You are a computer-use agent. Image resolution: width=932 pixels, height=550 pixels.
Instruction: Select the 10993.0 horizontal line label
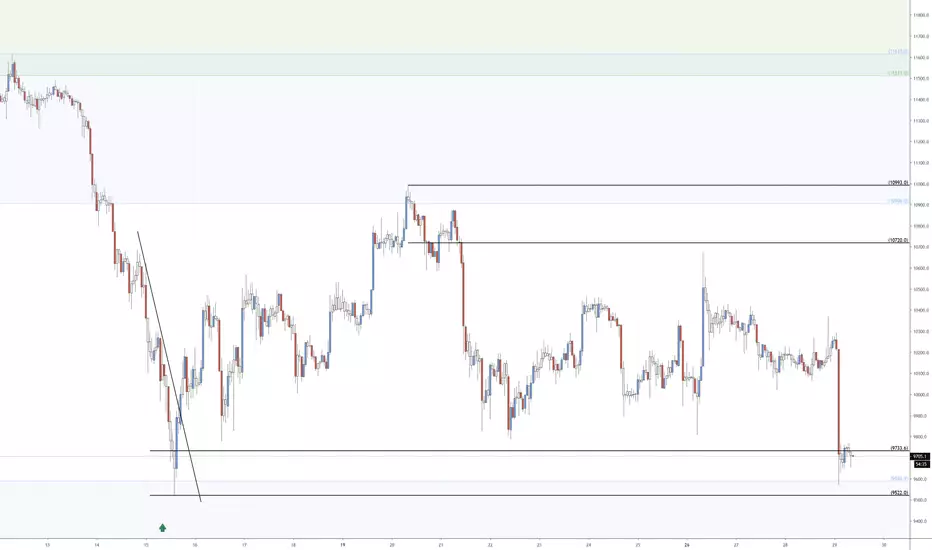[x=898, y=183]
